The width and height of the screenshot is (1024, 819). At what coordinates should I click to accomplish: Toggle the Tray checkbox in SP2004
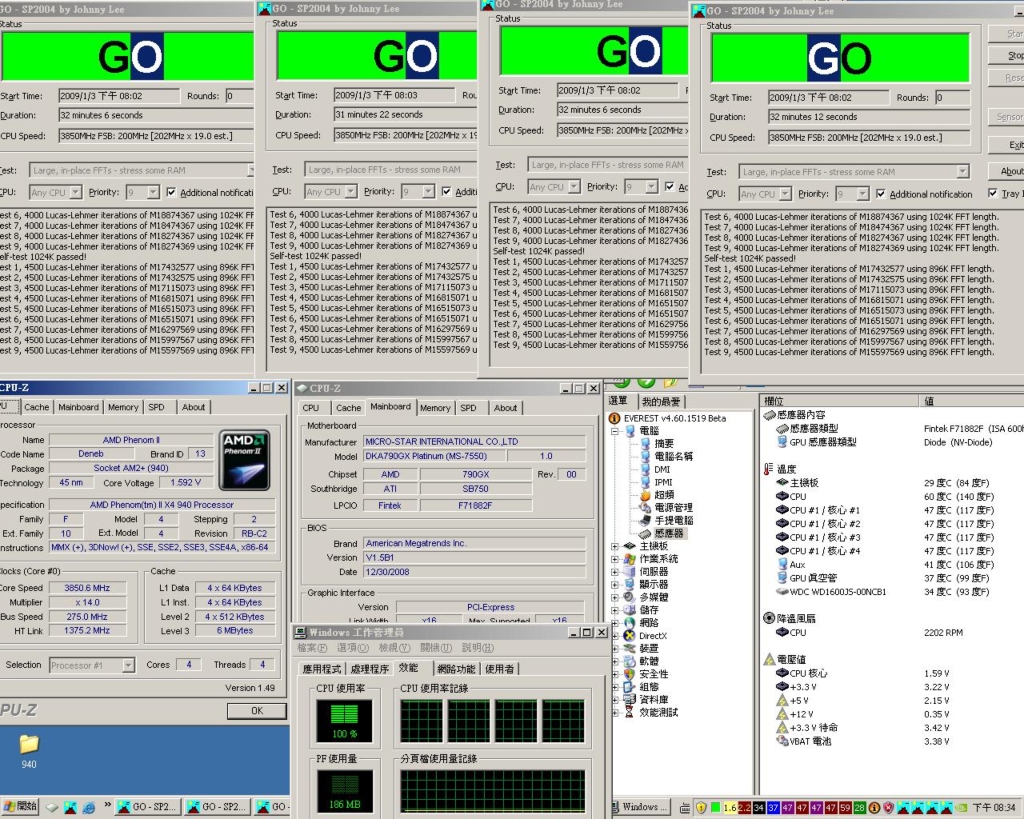[x=993, y=193]
